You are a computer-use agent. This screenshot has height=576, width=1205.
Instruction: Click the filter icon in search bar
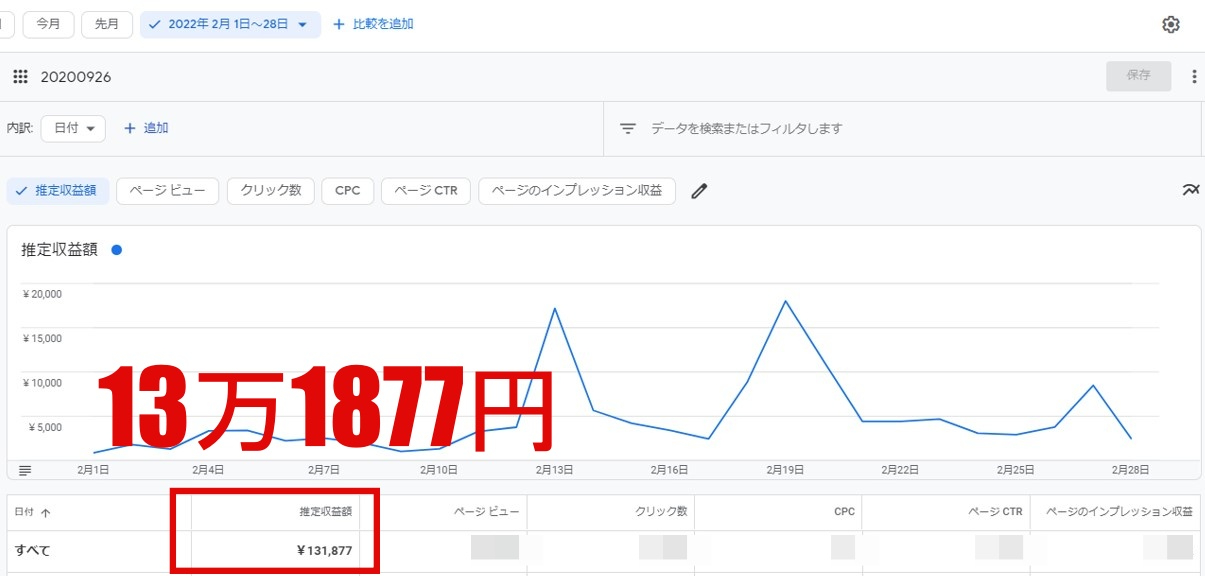pyautogui.click(x=628, y=128)
